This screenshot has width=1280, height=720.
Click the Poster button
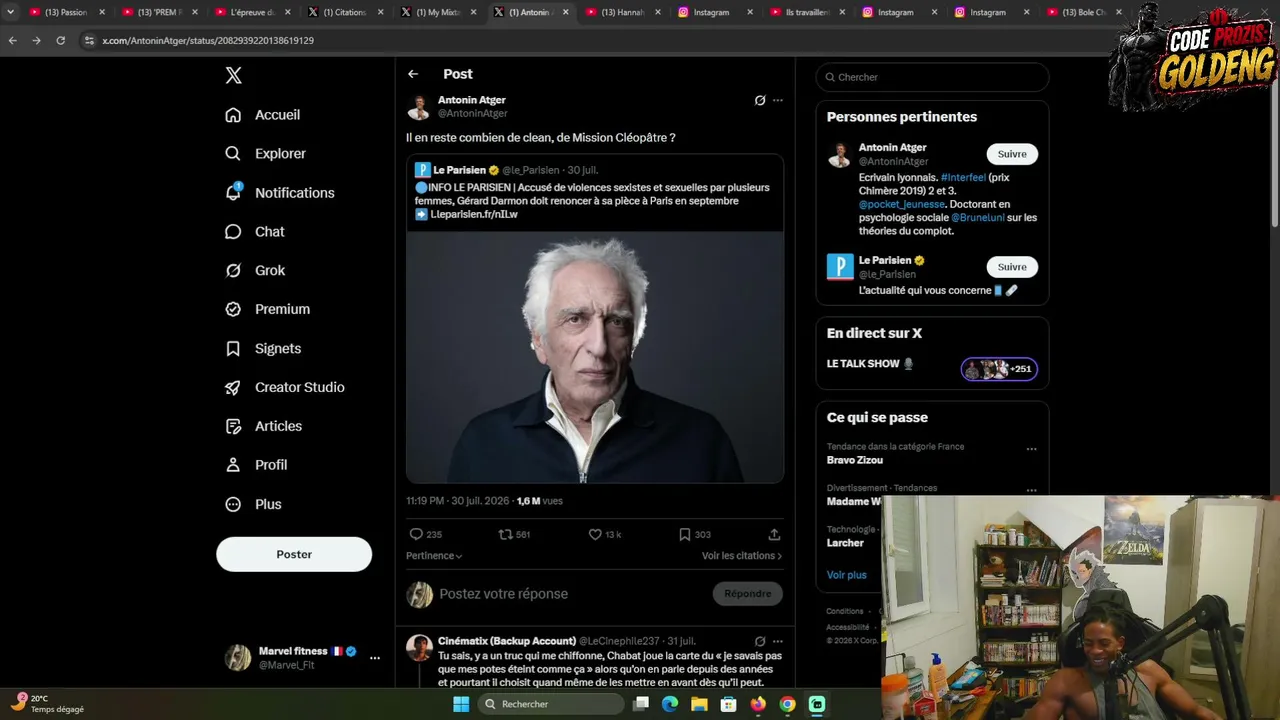[x=294, y=554]
